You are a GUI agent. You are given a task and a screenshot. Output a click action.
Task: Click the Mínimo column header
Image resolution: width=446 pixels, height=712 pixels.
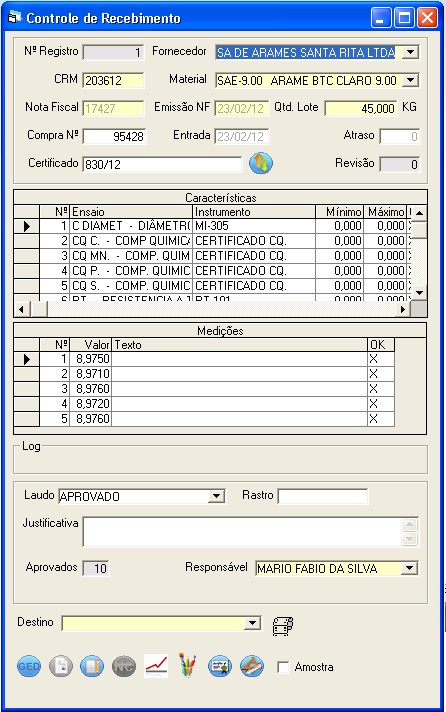tap(339, 212)
